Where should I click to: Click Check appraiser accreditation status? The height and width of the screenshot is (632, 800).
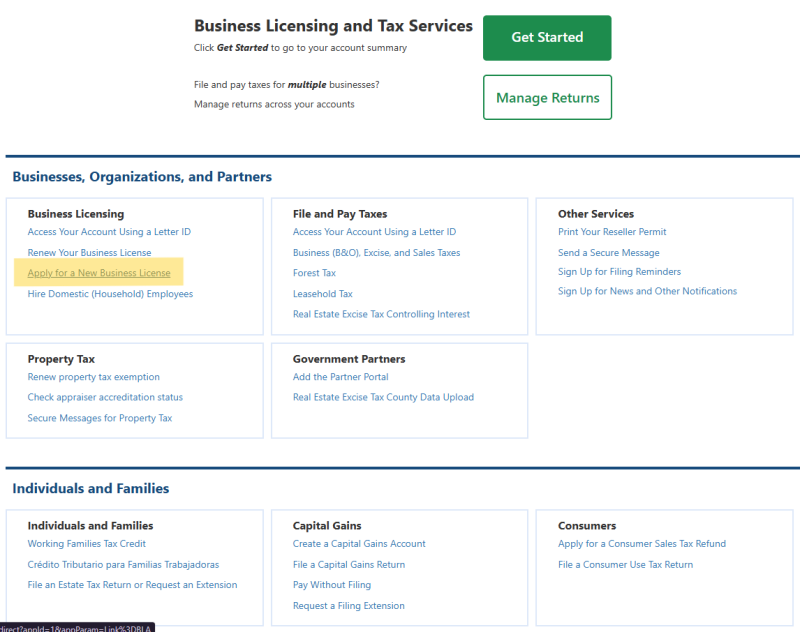105,397
